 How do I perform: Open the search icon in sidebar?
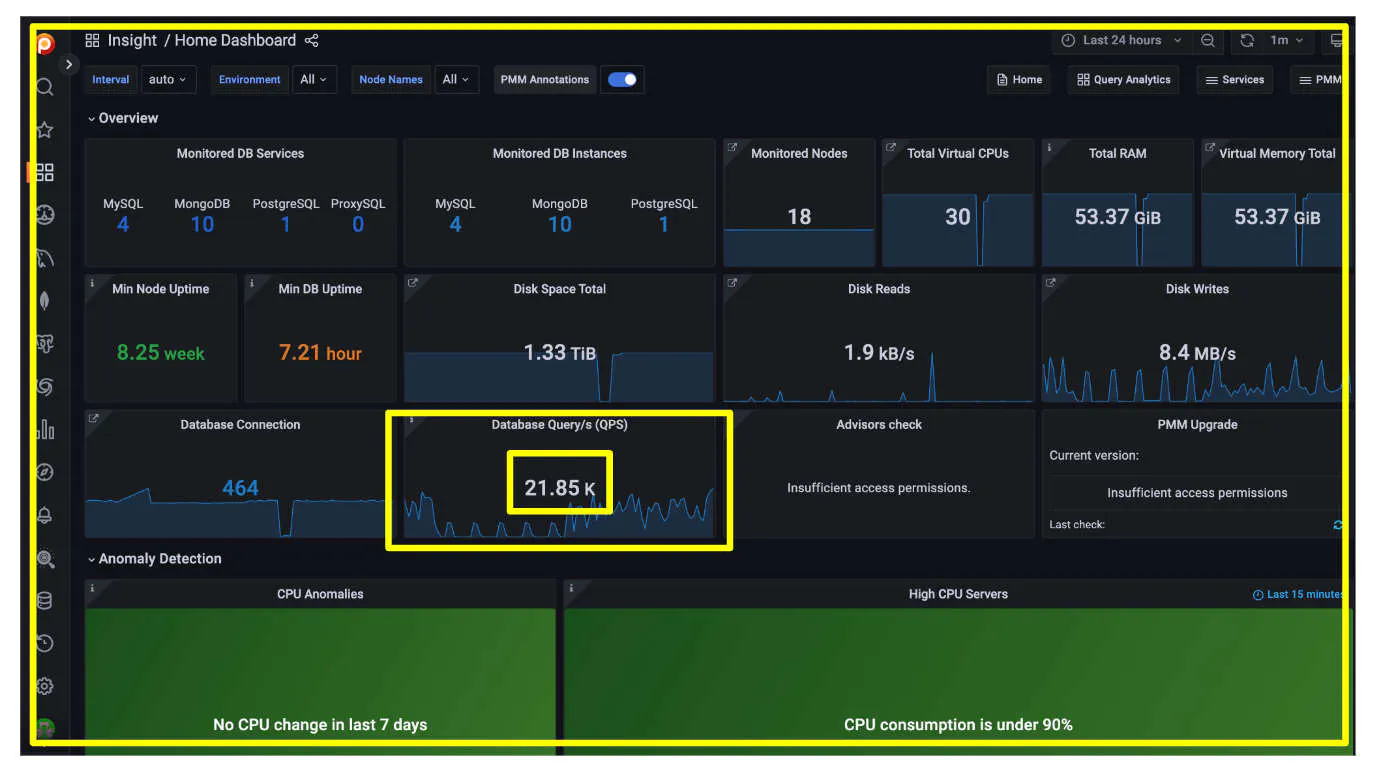(44, 87)
